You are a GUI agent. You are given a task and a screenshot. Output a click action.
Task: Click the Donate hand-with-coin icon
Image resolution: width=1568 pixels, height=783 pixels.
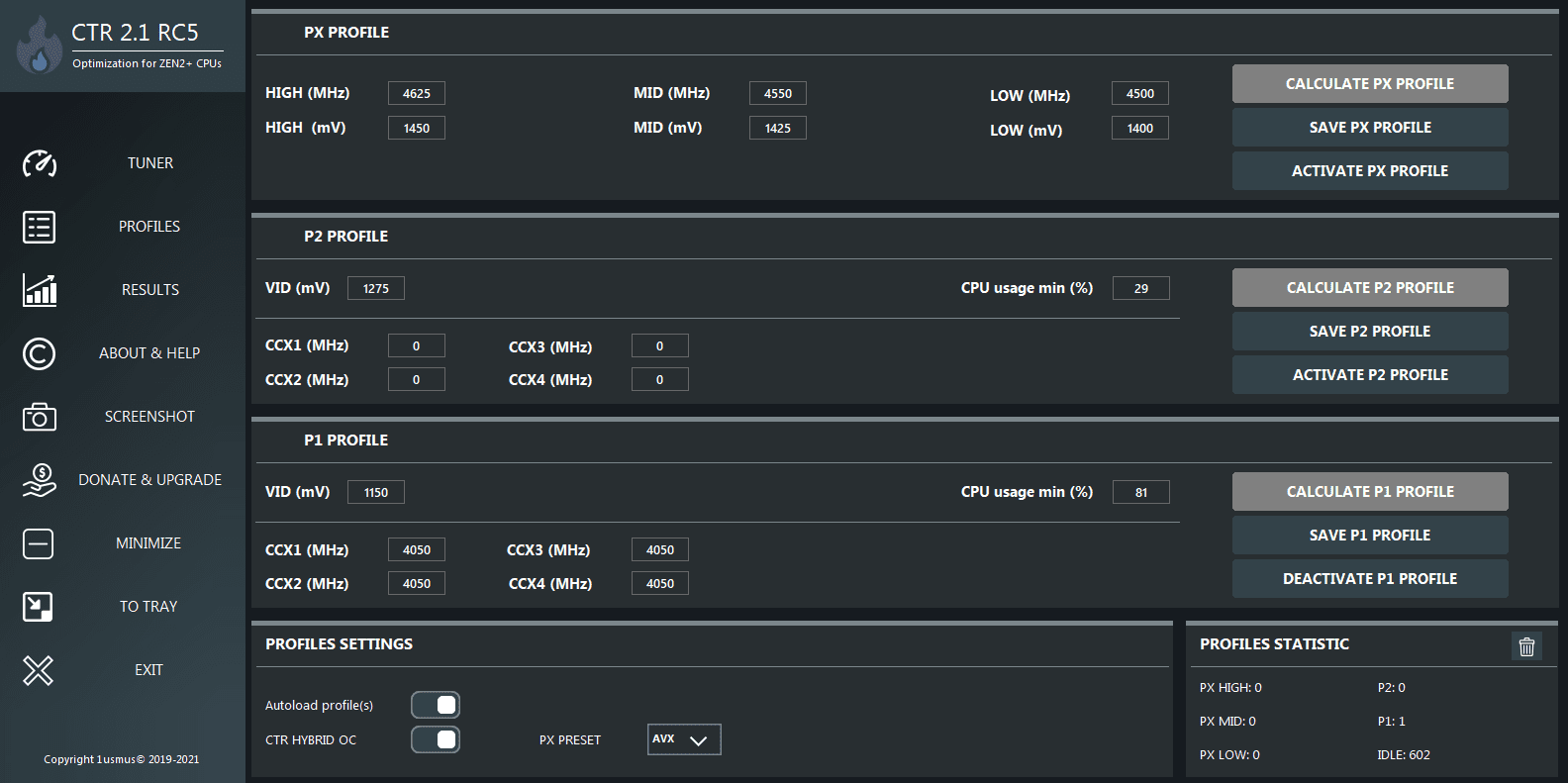click(x=40, y=480)
